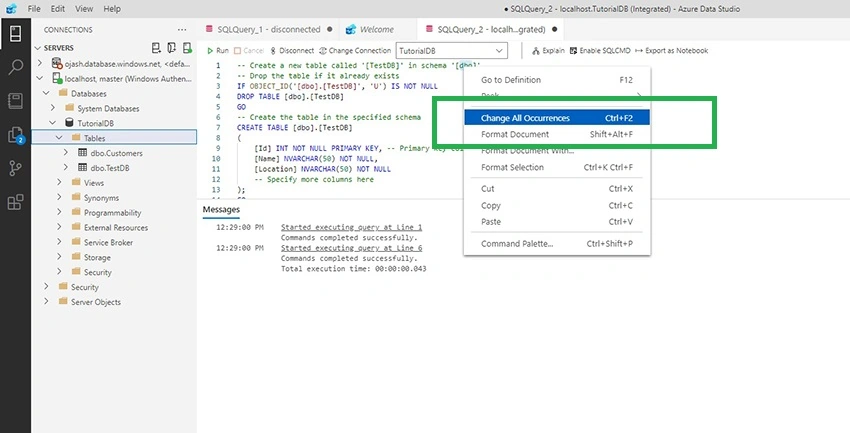850x433 pixels.
Task: Click the New Server Group icon in the Servers header
Action: pyautogui.click(x=171, y=48)
